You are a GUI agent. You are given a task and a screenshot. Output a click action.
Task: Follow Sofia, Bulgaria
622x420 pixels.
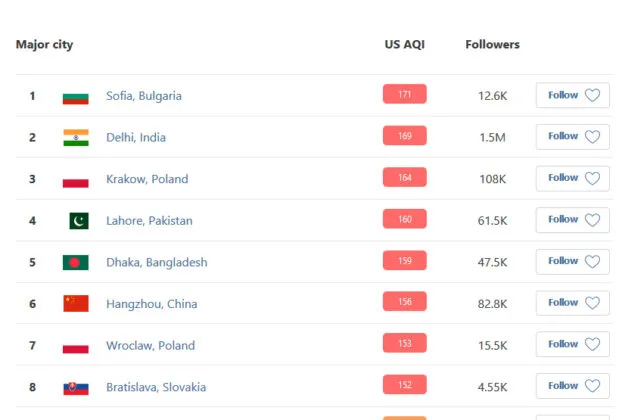pos(572,95)
